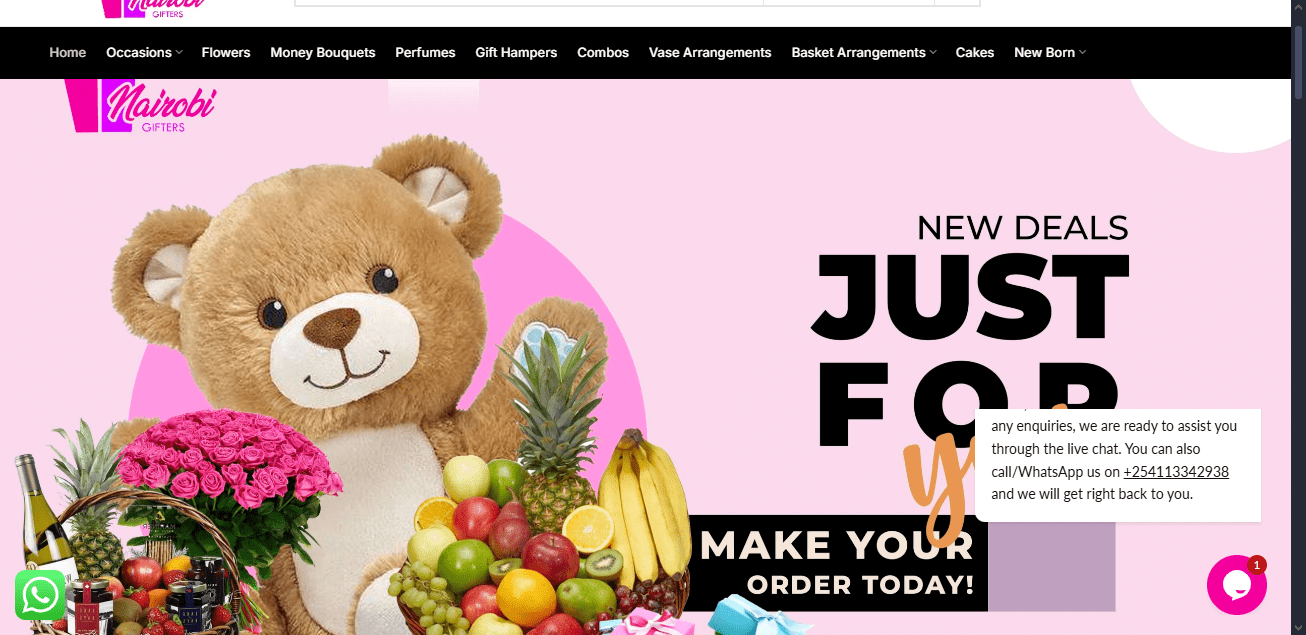Select Perfumes in the navigation bar
Screen dimensions: 1306x635
pos(425,52)
